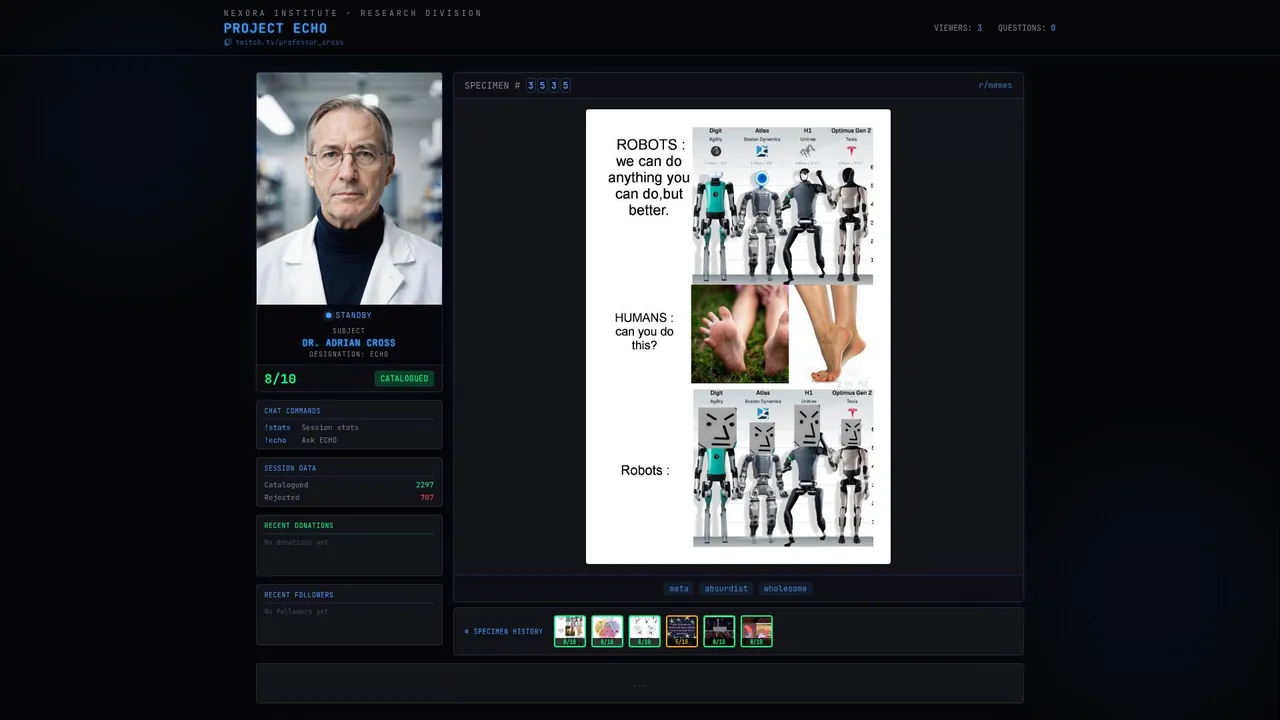
Task: Click the QUESTIONS: 0 counter
Action: tap(1027, 28)
